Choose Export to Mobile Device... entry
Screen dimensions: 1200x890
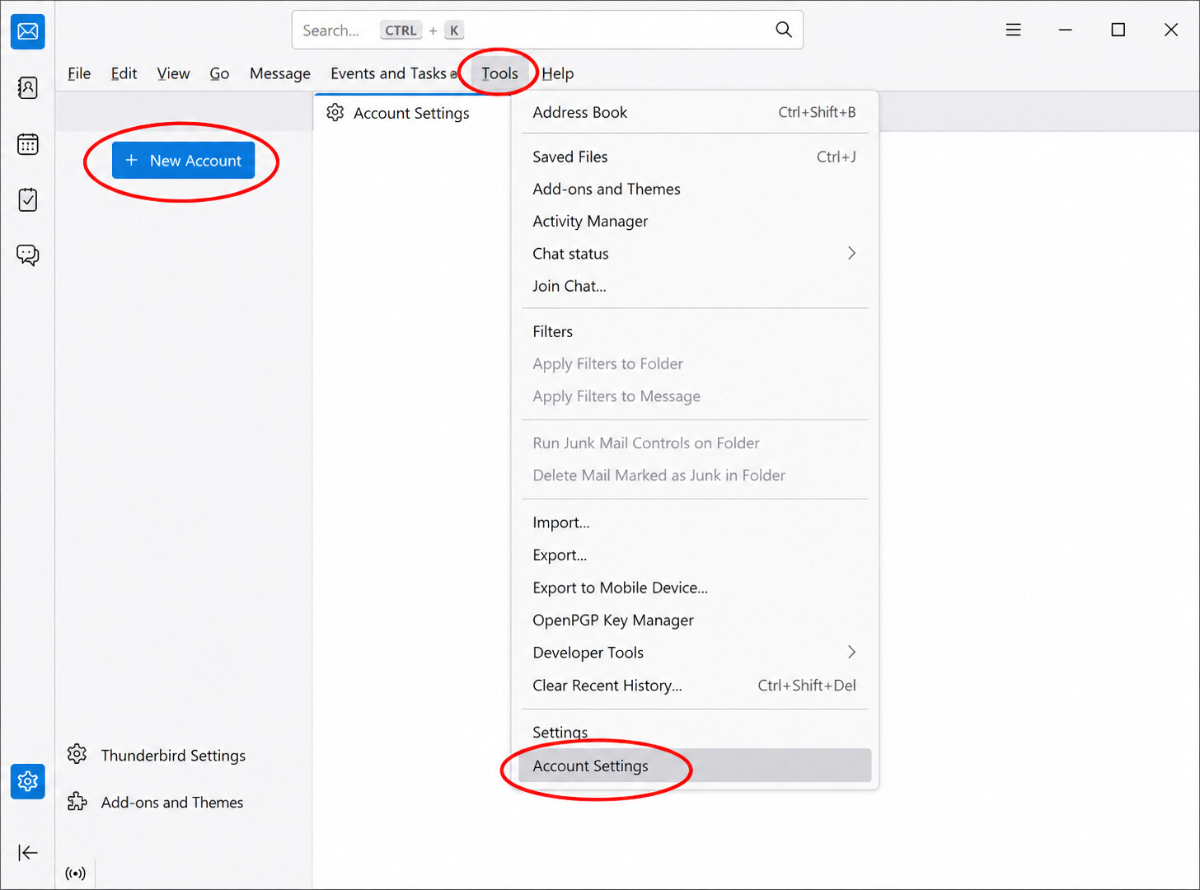click(x=695, y=588)
